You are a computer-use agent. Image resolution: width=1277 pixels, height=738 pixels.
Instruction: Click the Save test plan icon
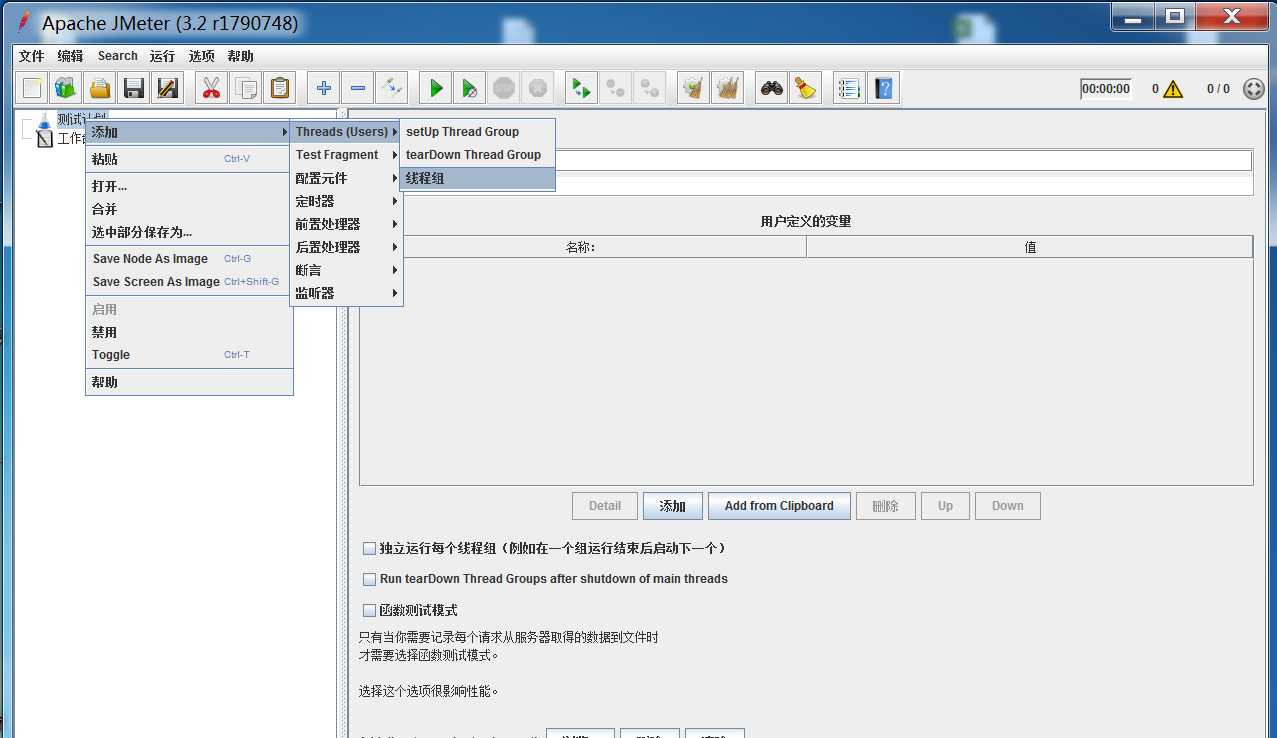tap(133, 88)
